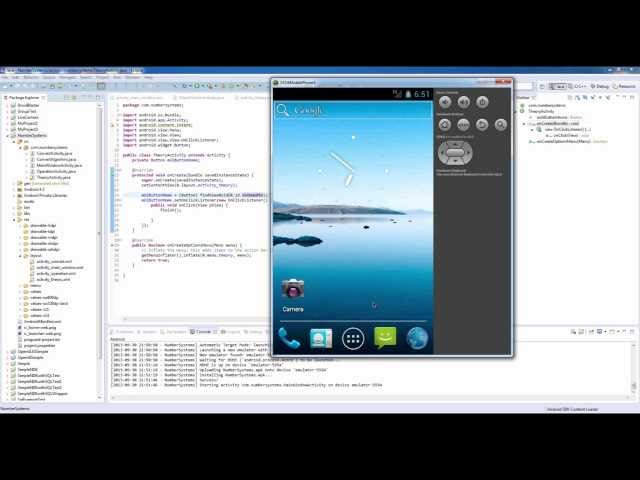Click the emulator power button

coord(482,102)
